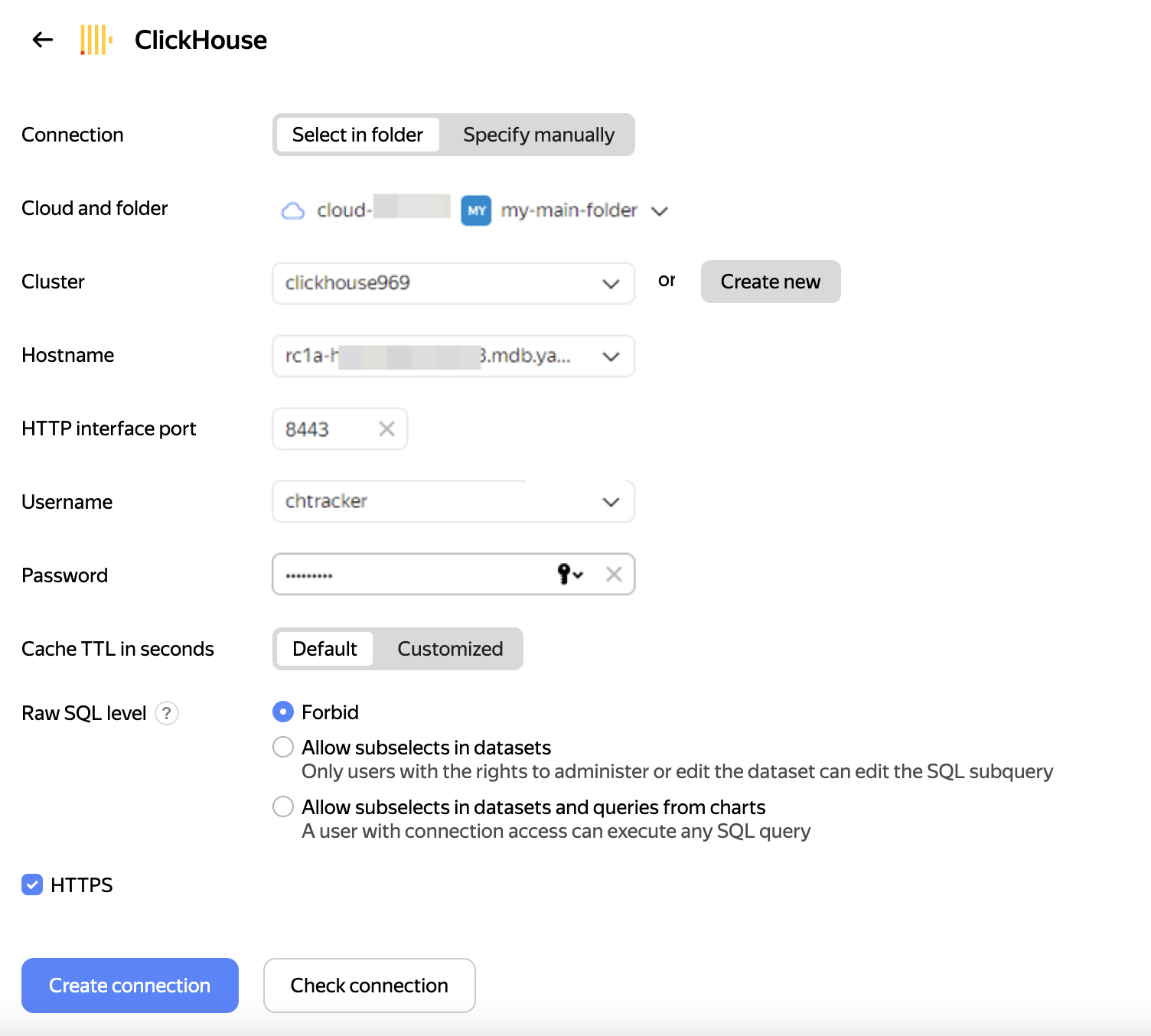Clear the HTTP interface port value

[x=386, y=429]
